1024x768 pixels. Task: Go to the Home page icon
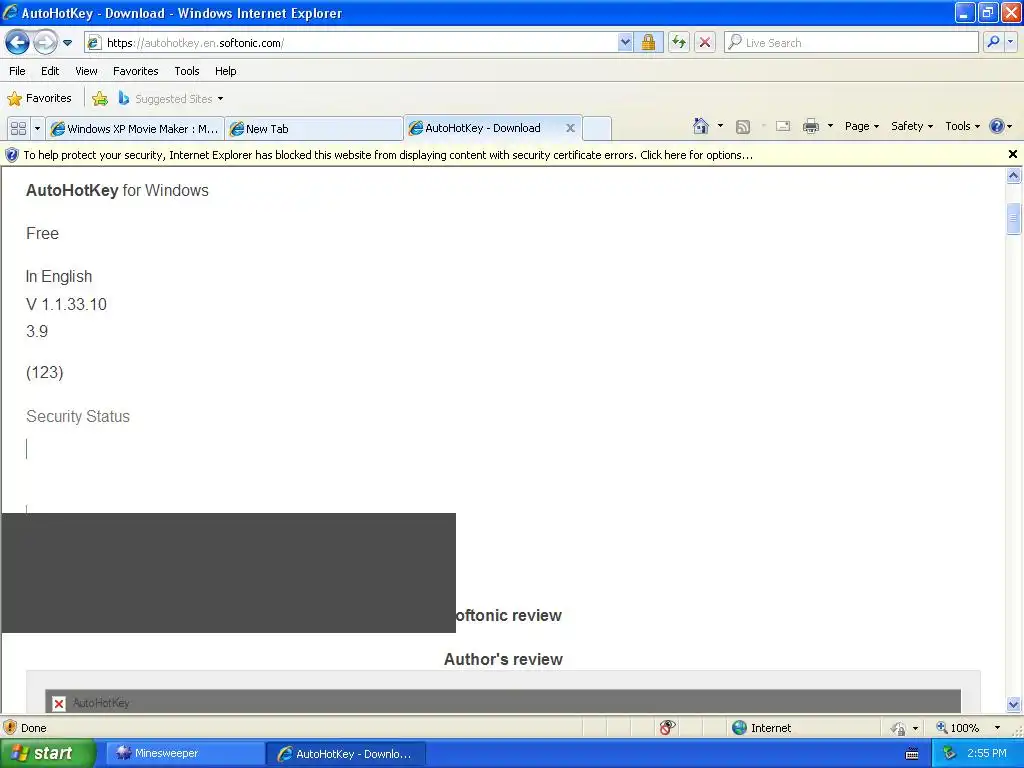pos(701,126)
